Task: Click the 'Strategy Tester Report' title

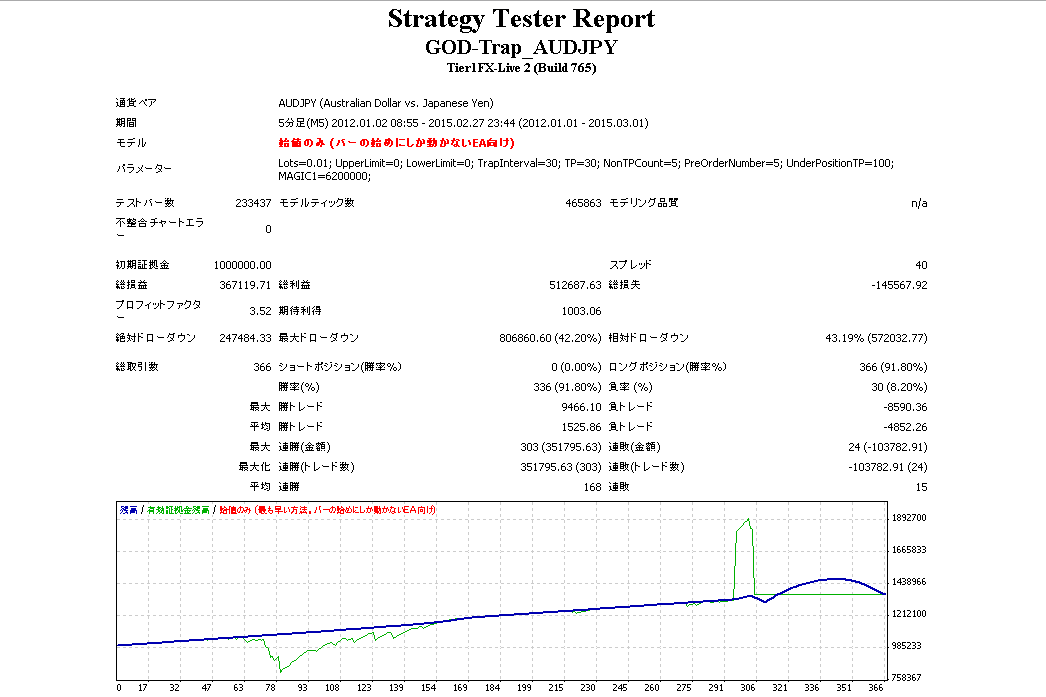Action: coord(521,19)
